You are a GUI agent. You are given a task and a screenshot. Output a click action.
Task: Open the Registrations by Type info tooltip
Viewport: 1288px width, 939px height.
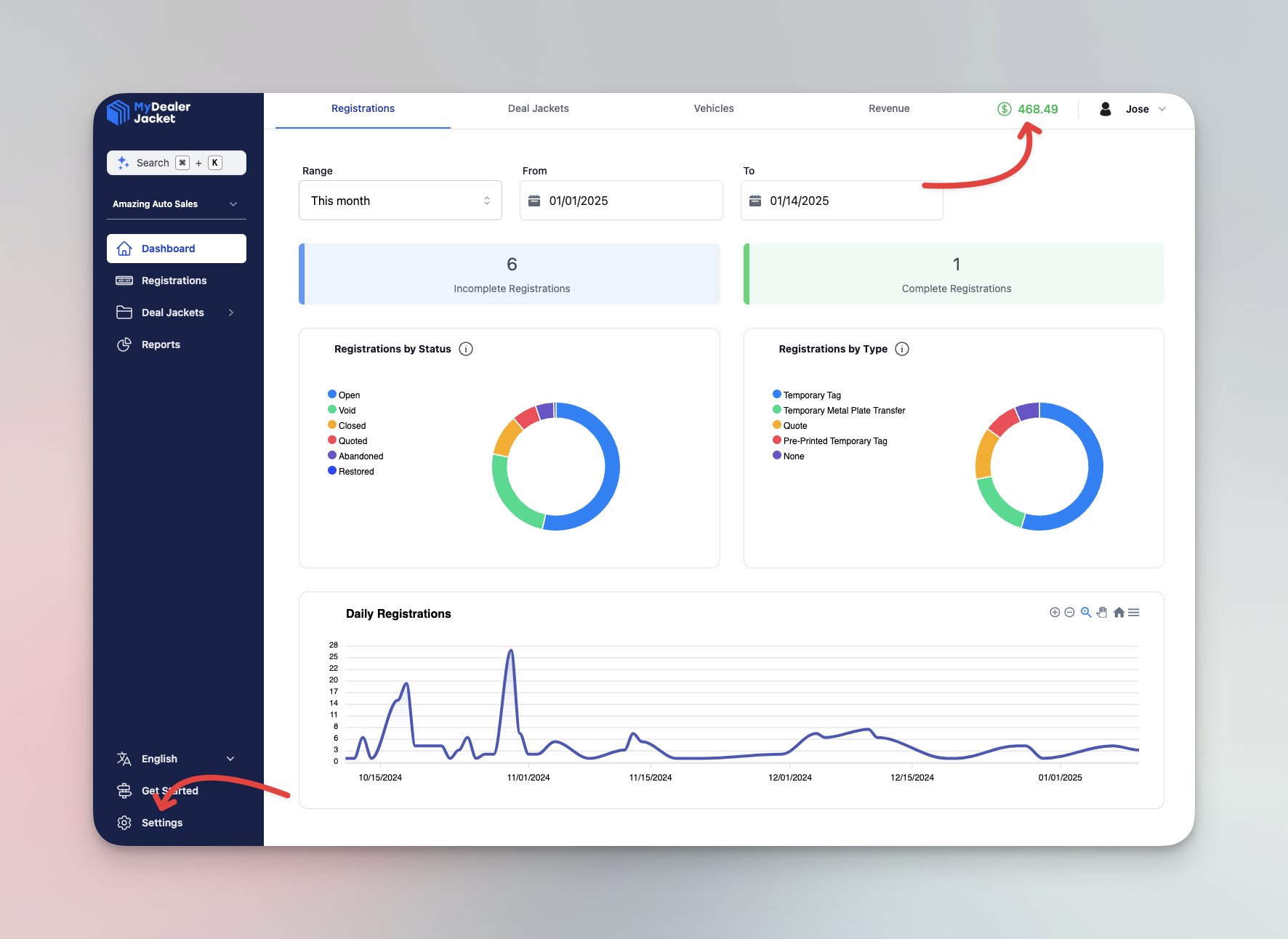pyautogui.click(x=901, y=349)
